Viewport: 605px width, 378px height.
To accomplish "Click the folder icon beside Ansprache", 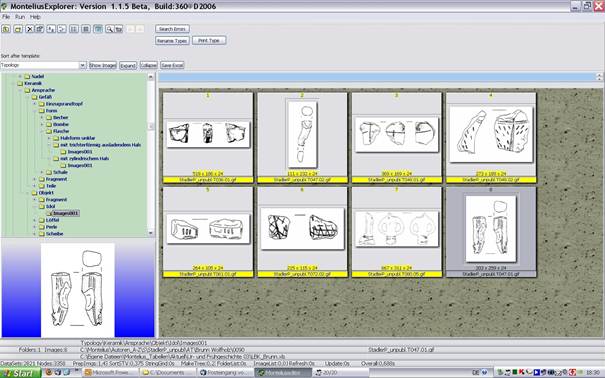I will [27, 90].
